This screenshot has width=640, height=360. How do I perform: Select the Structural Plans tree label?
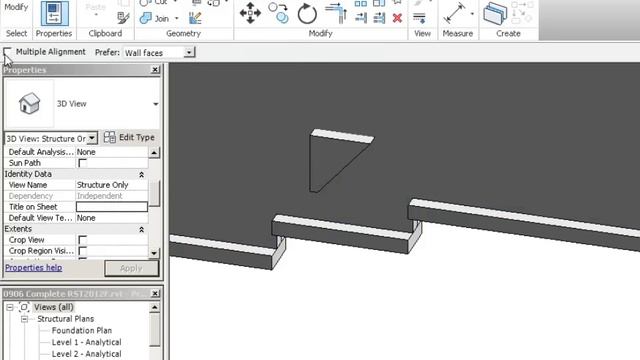pos(65,319)
